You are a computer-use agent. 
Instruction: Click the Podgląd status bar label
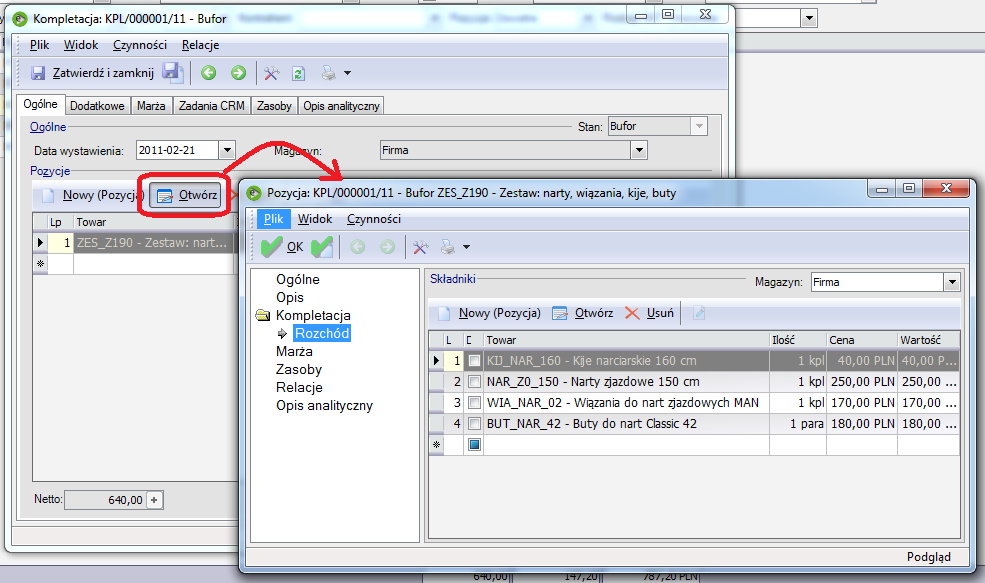click(x=928, y=557)
